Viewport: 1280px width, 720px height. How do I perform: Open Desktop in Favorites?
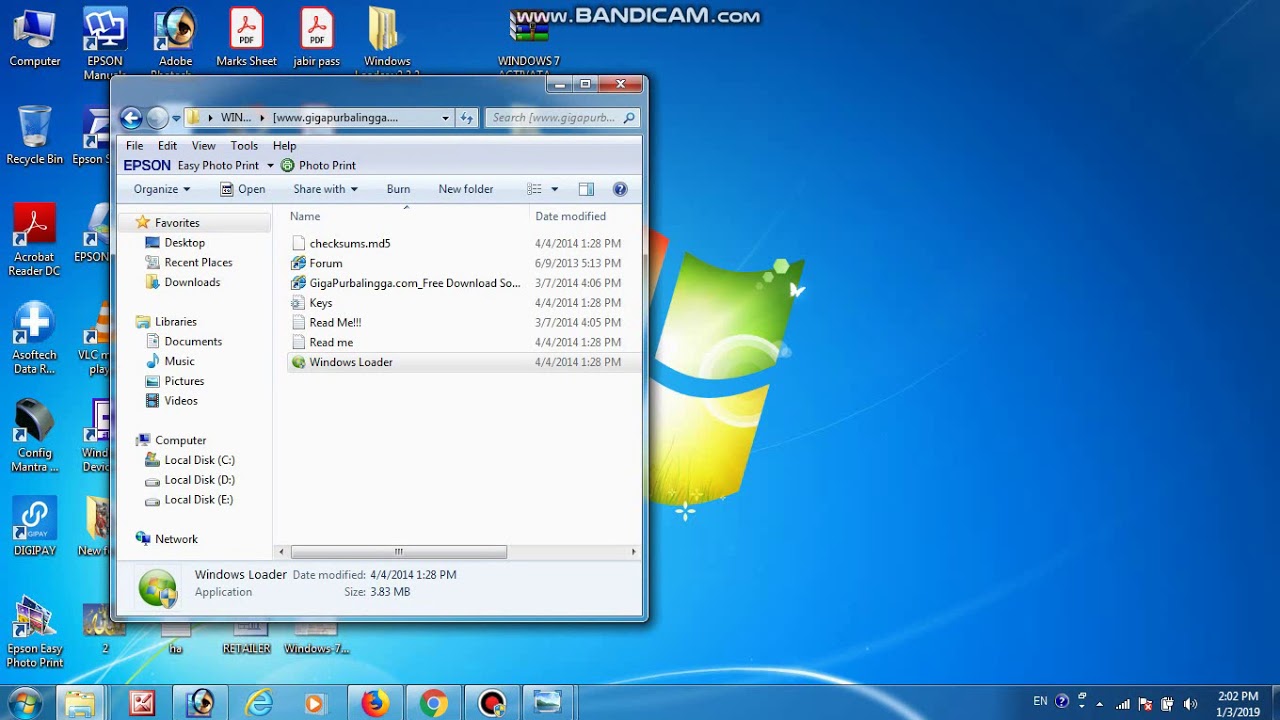(184, 243)
